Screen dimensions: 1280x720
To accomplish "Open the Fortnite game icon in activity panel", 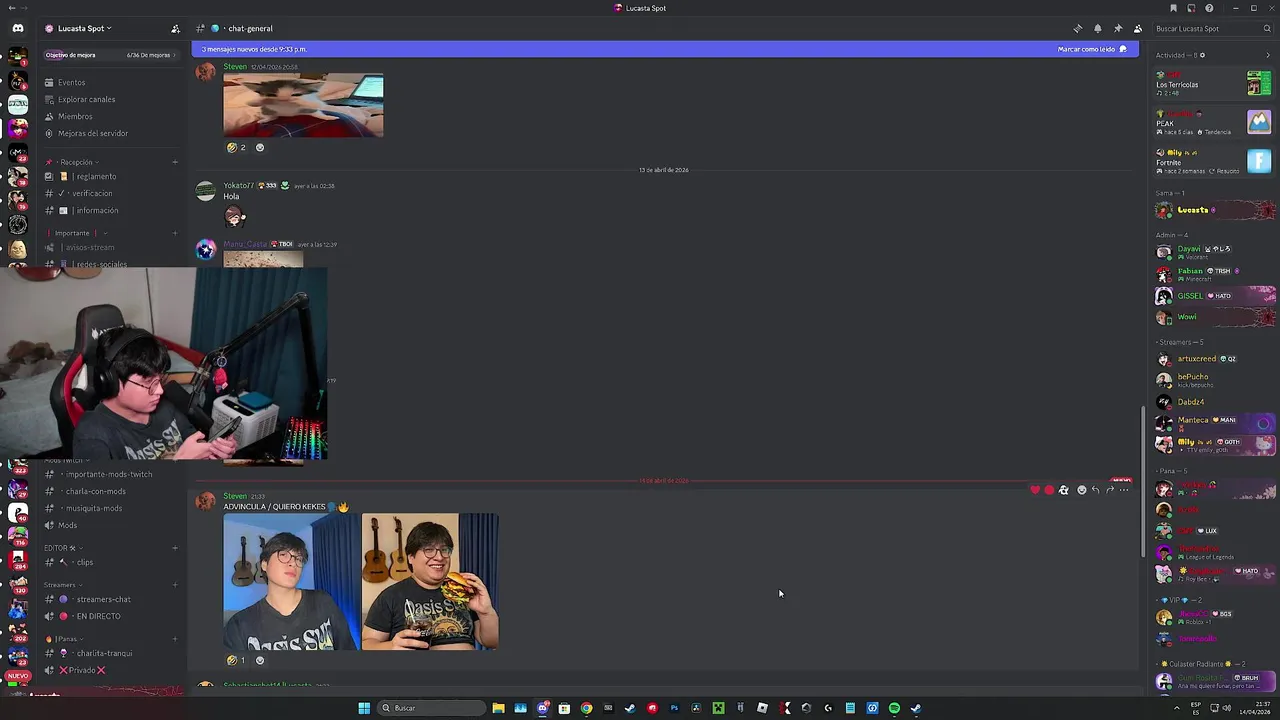I will [x=1259, y=161].
